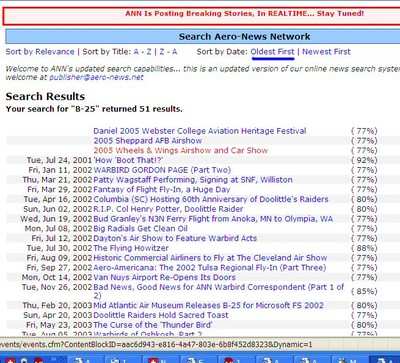Image resolution: width=400 pixels, height=363 pixels.
Task: Open WARBIRD GORDON PAGE (Part Two)
Action: coord(162,170)
